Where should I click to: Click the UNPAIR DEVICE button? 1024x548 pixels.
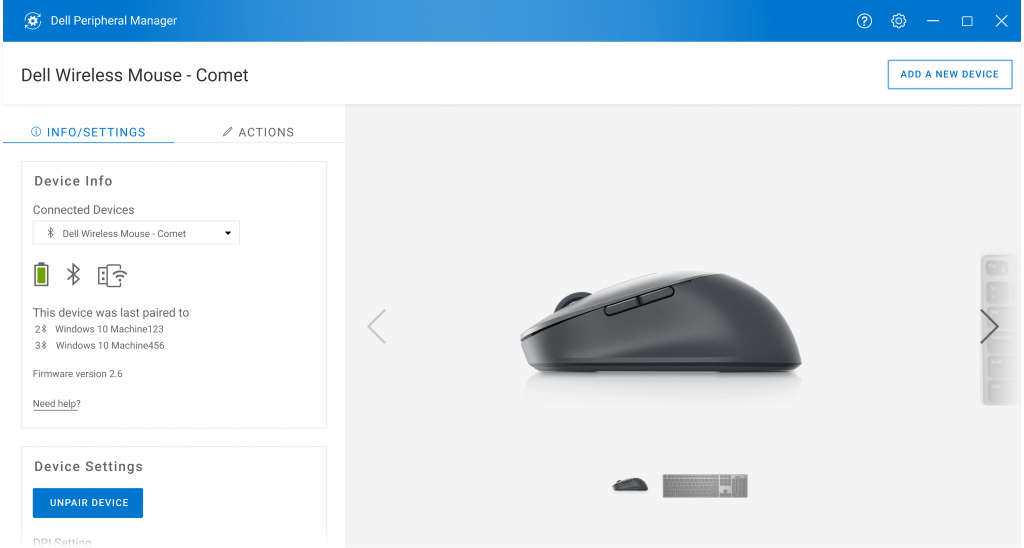click(x=88, y=503)
